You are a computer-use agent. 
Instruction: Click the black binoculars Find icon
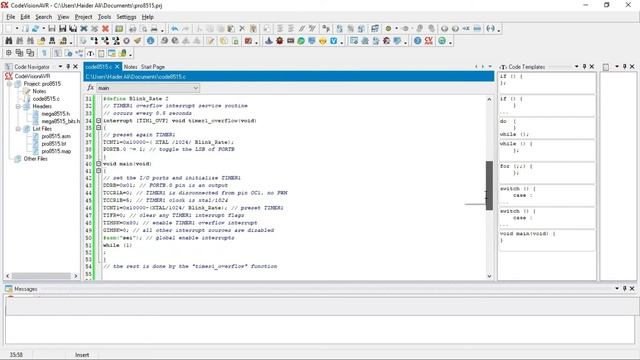click(9, 41)
